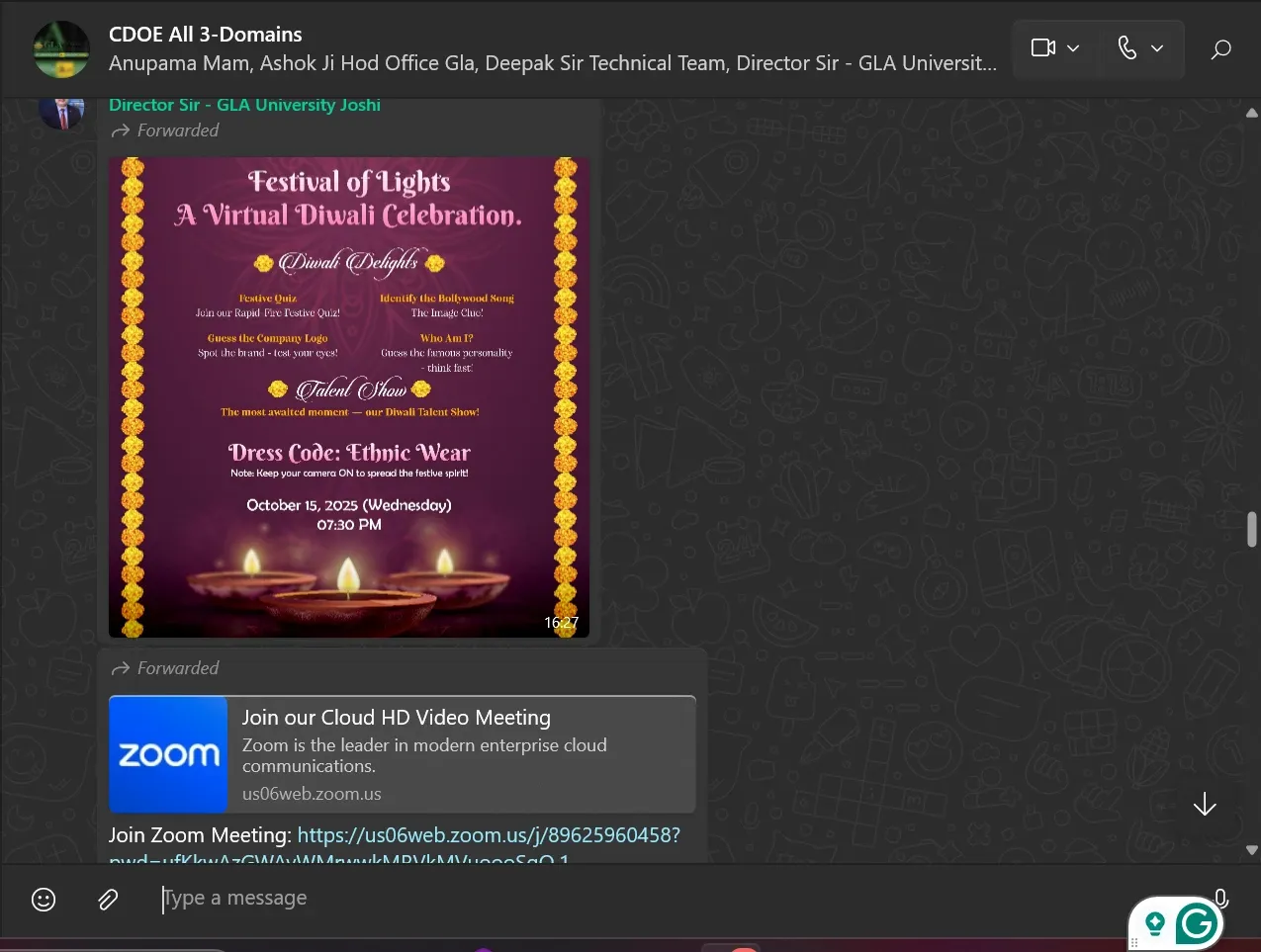Start a video call with the group

tap(1042, 47)
